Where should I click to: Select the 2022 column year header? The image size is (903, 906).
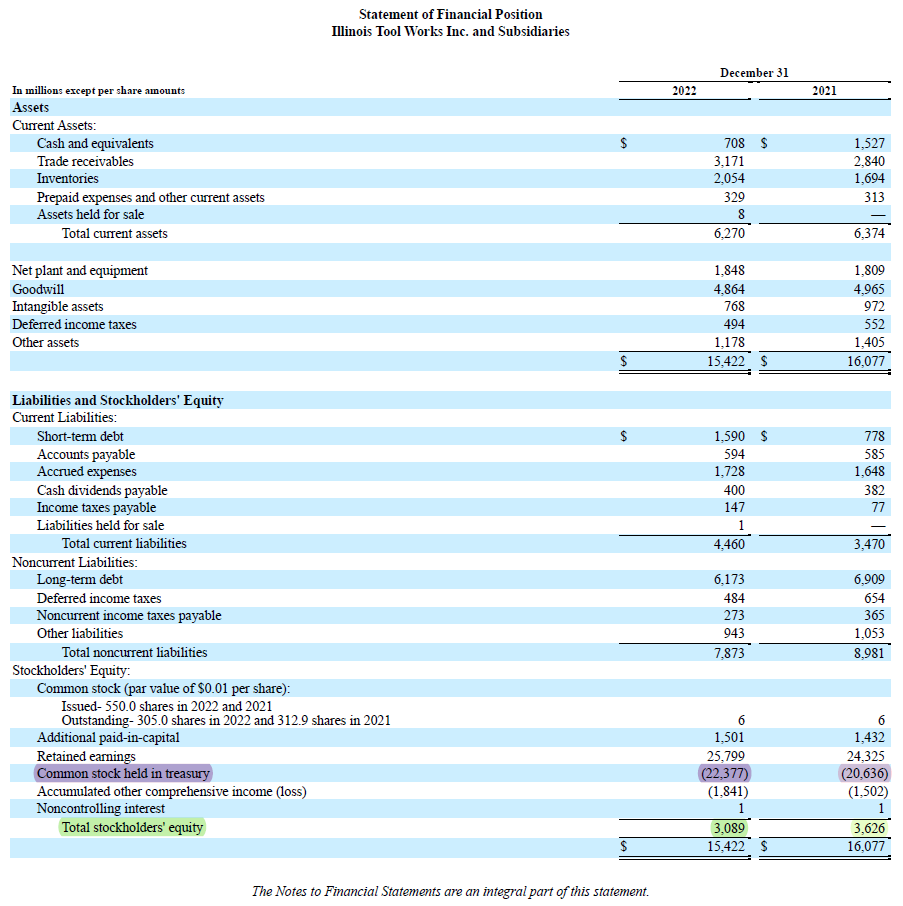pos(684,91)
